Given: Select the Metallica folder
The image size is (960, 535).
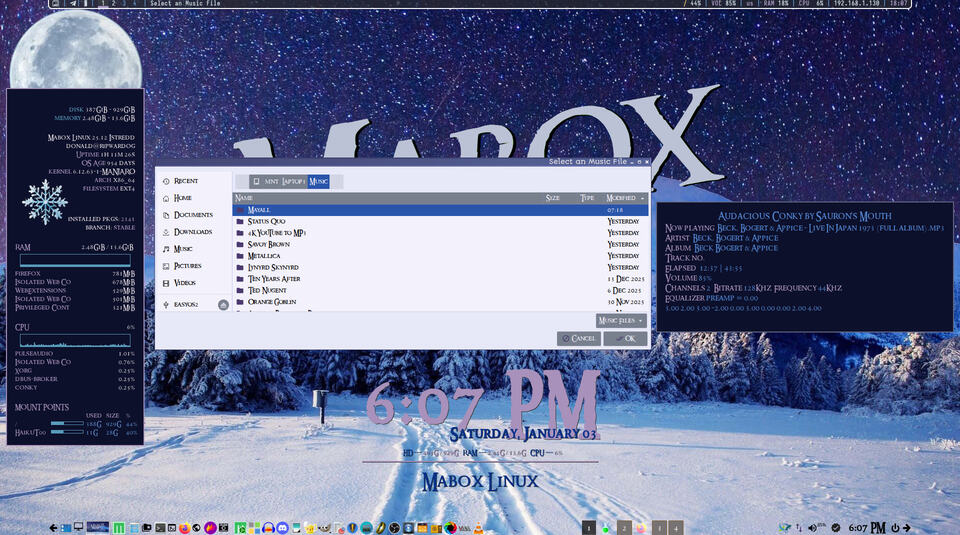Looking at the screenshot, I should (266, 256).
